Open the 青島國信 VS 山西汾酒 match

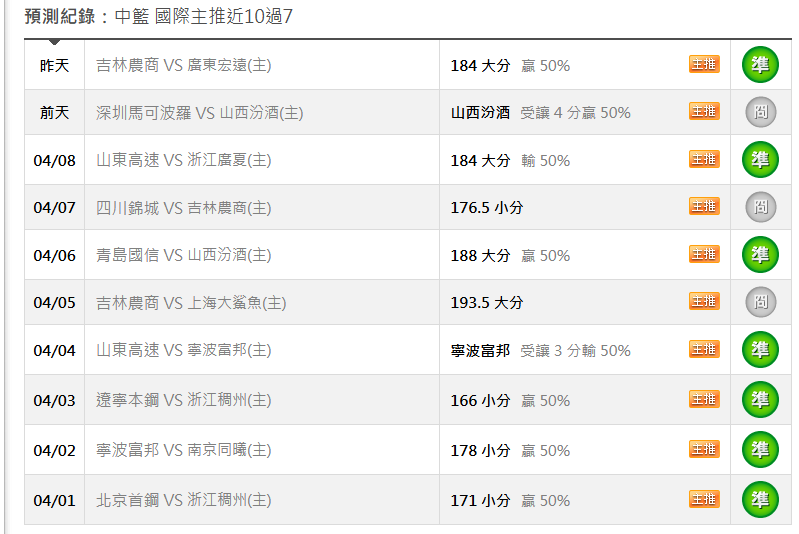pos(183,255)
